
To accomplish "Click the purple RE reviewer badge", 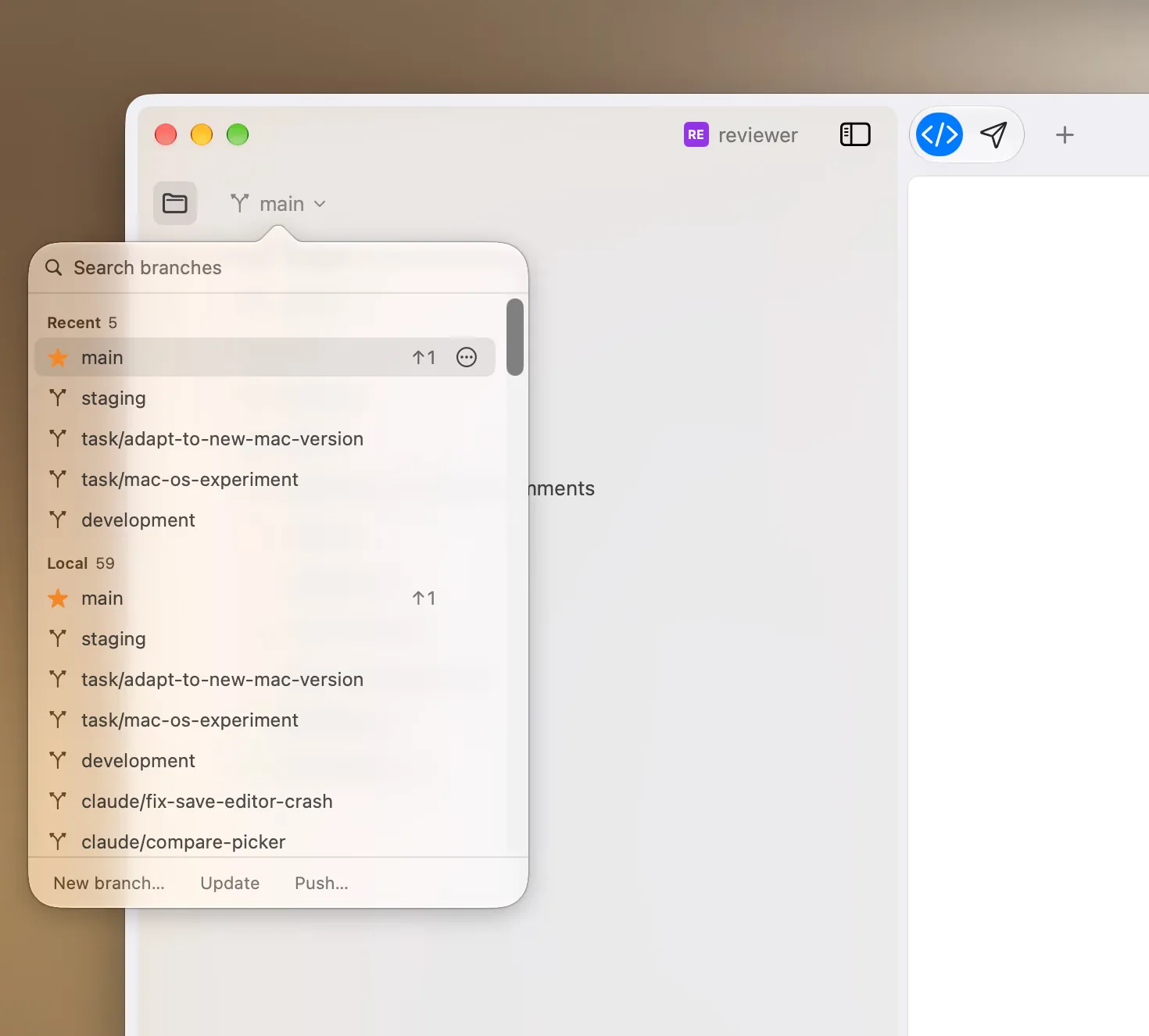I will pyautogui.click(x=696, y=134).
